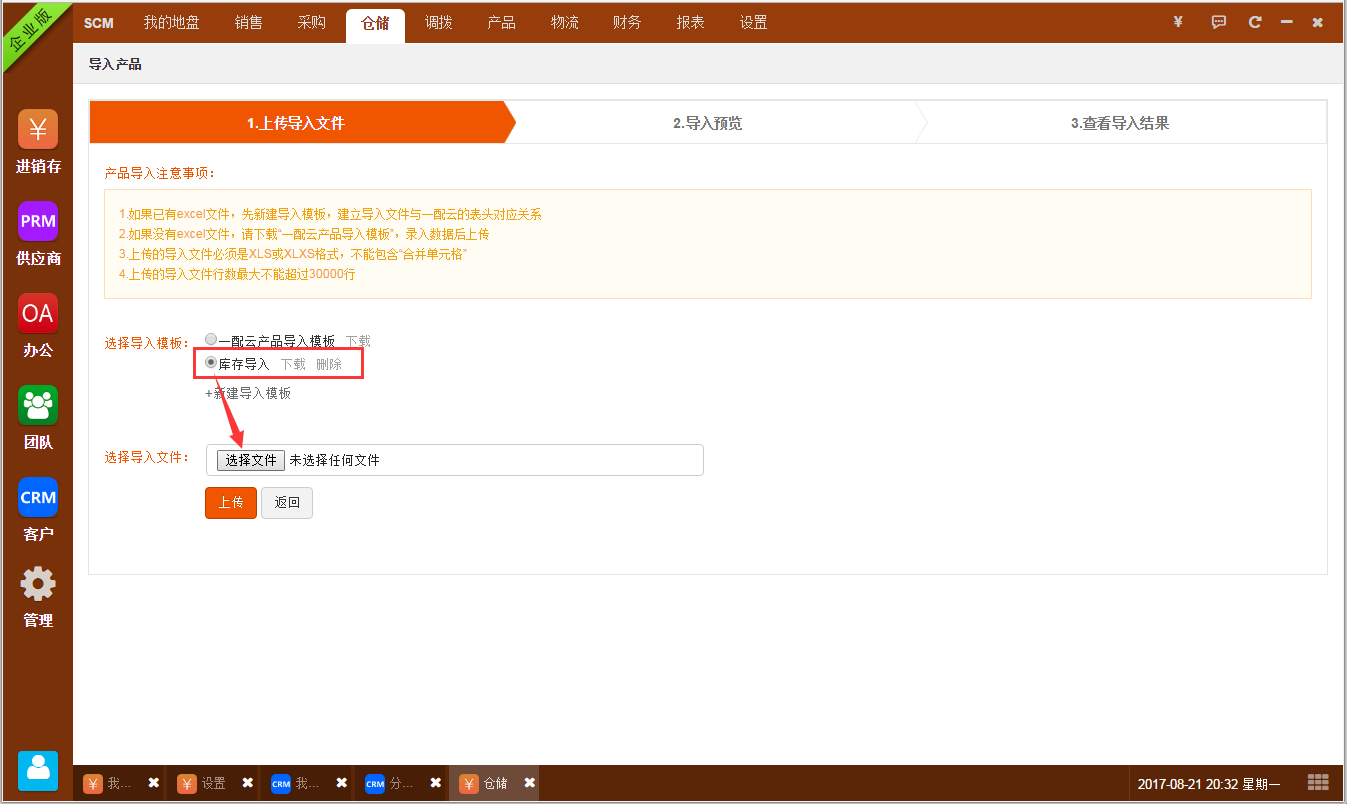Image resolution: width=1347 pixels, height=804 pixels.
Task: Select the 库存导入 template radio button
Action: (x=211, y=363)
